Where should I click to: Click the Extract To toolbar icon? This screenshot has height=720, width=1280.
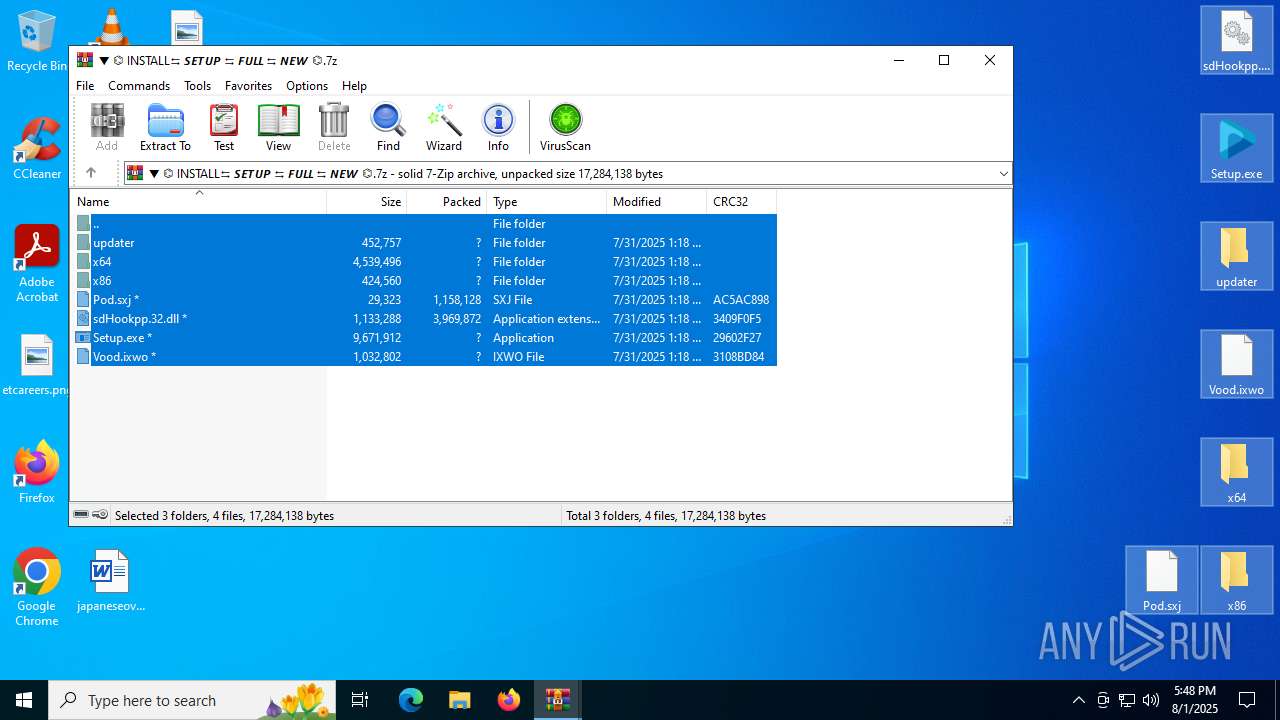pyautogui.click(x=165, y=127)
